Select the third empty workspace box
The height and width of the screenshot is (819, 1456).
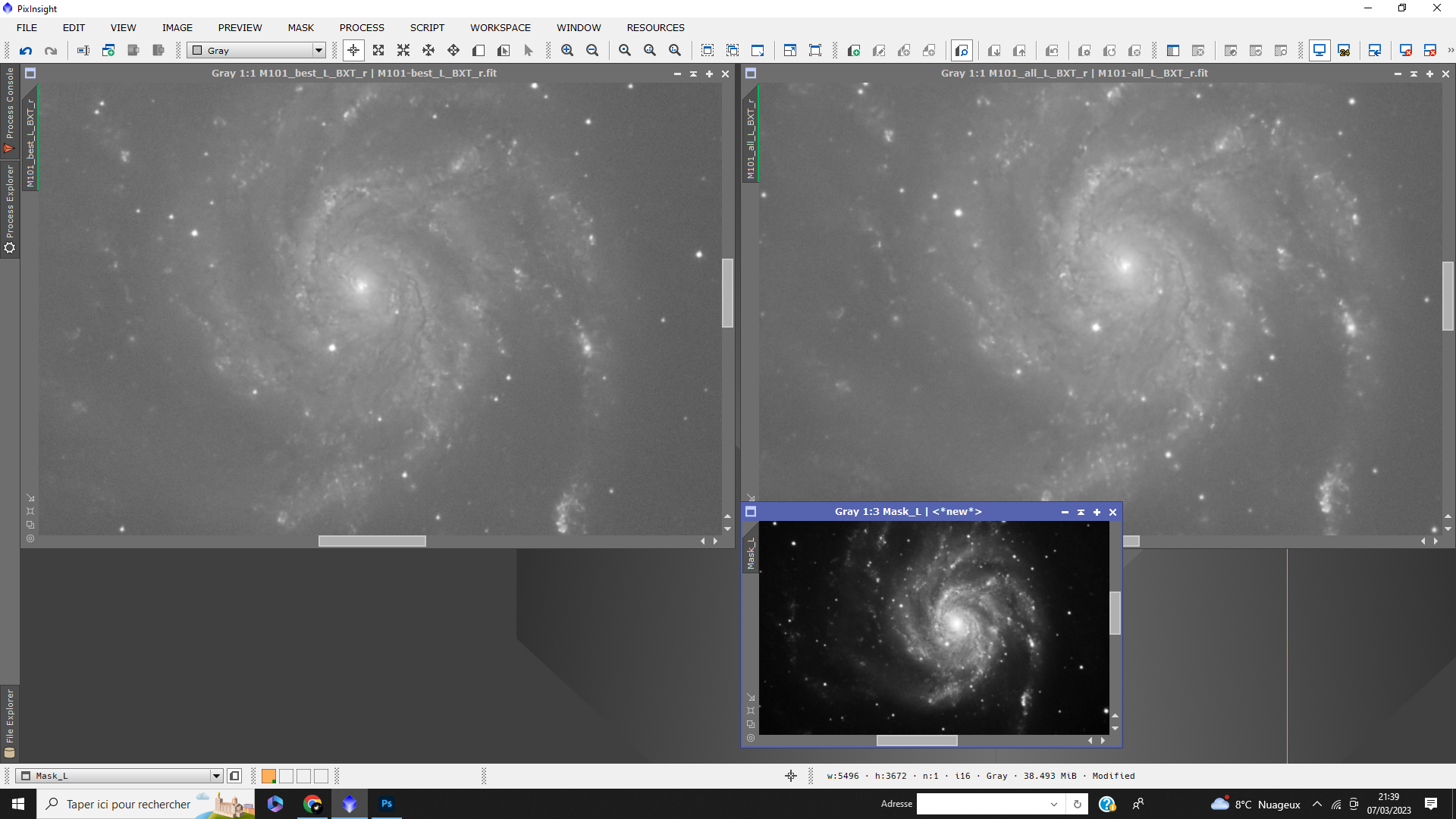click(x=321, y=776)
